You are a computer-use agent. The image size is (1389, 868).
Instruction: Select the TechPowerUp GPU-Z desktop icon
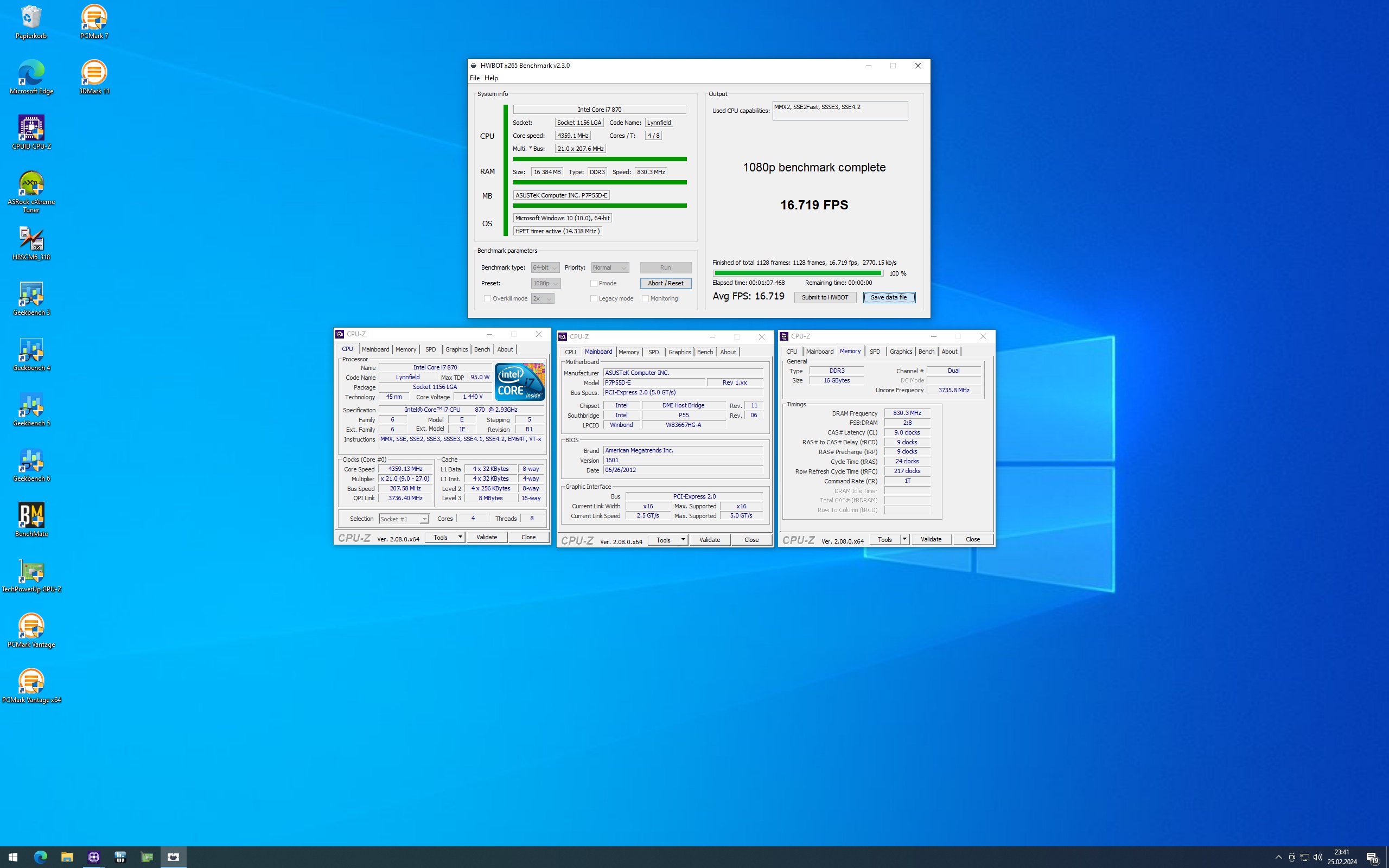[x=31, y=575]
